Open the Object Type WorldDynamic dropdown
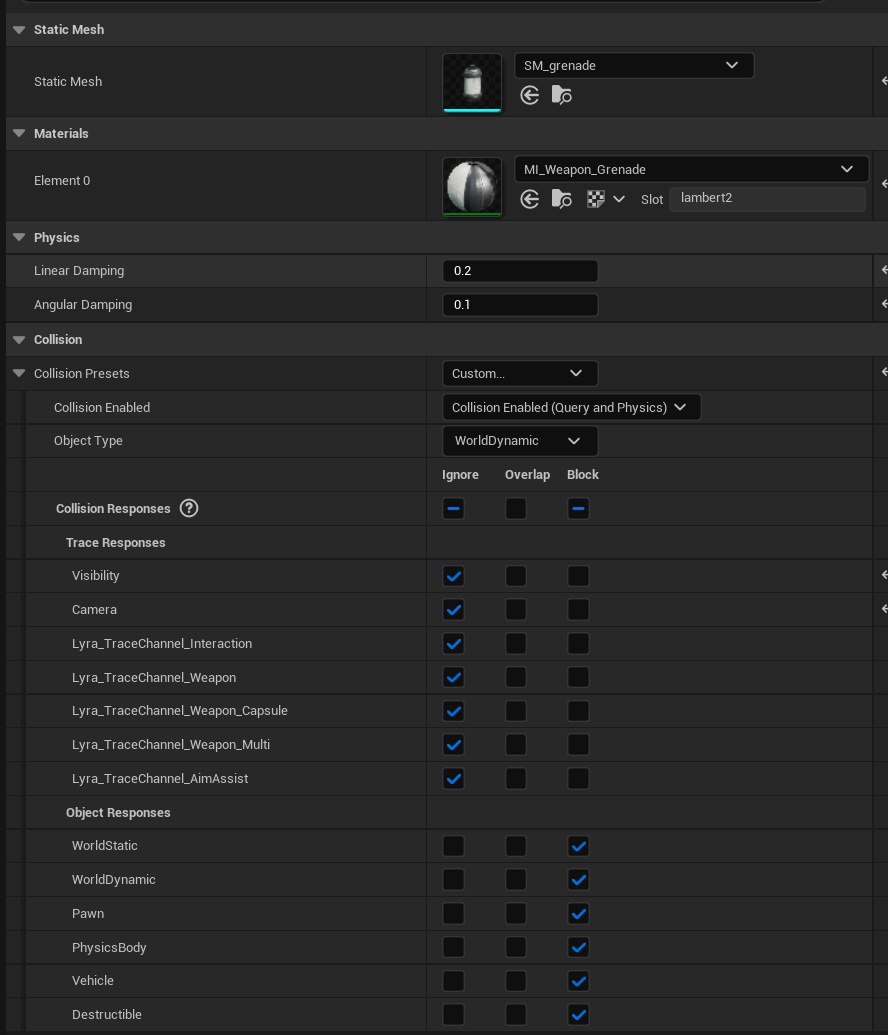Image resolution: width=888 pixels, height=1035 pixels. tap(519, 441)
